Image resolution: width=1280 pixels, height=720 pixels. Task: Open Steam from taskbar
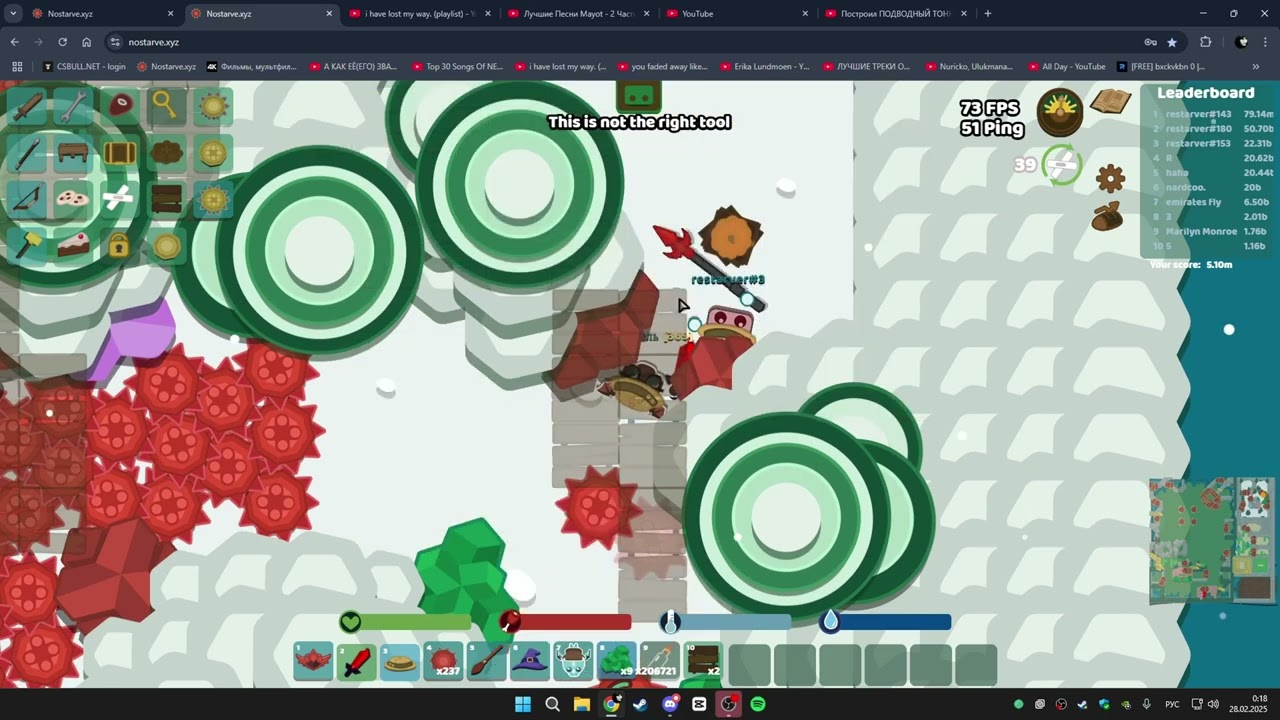640,704
